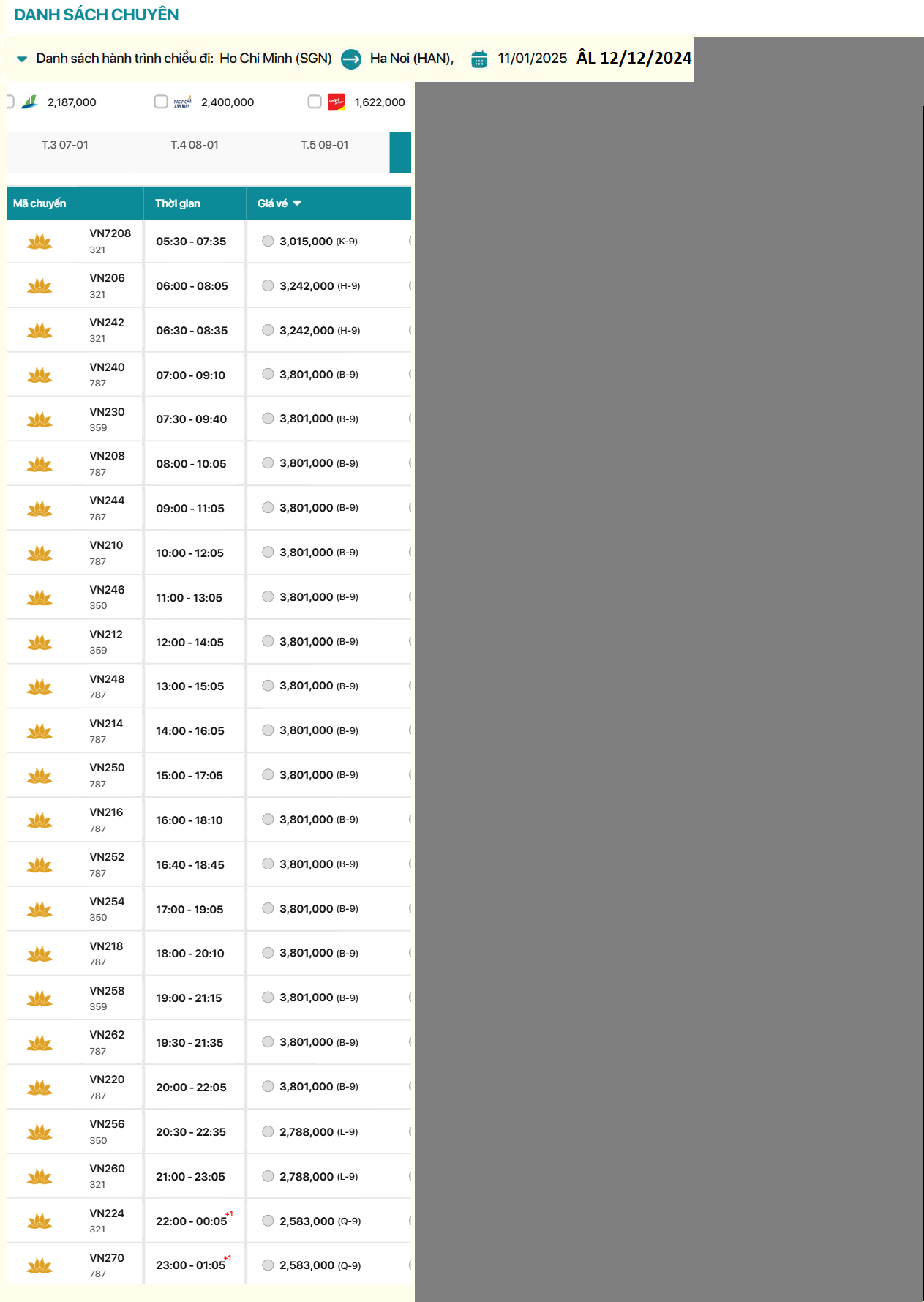This screenshot has width=924, height=1302.
Task: Switch to the T.5 09-01 date tab
Action: [x=325, y=145]
